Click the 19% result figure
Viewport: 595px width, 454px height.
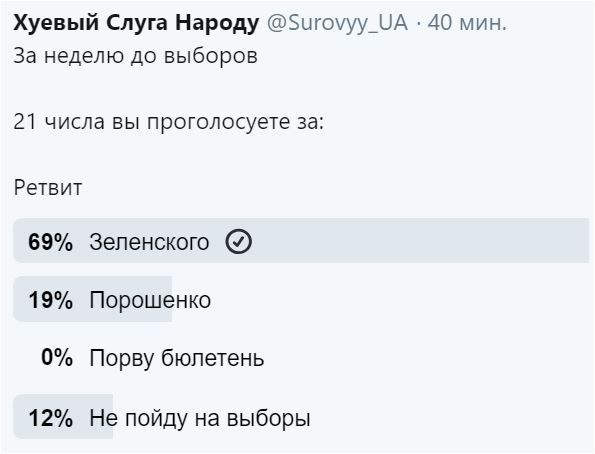50,300
